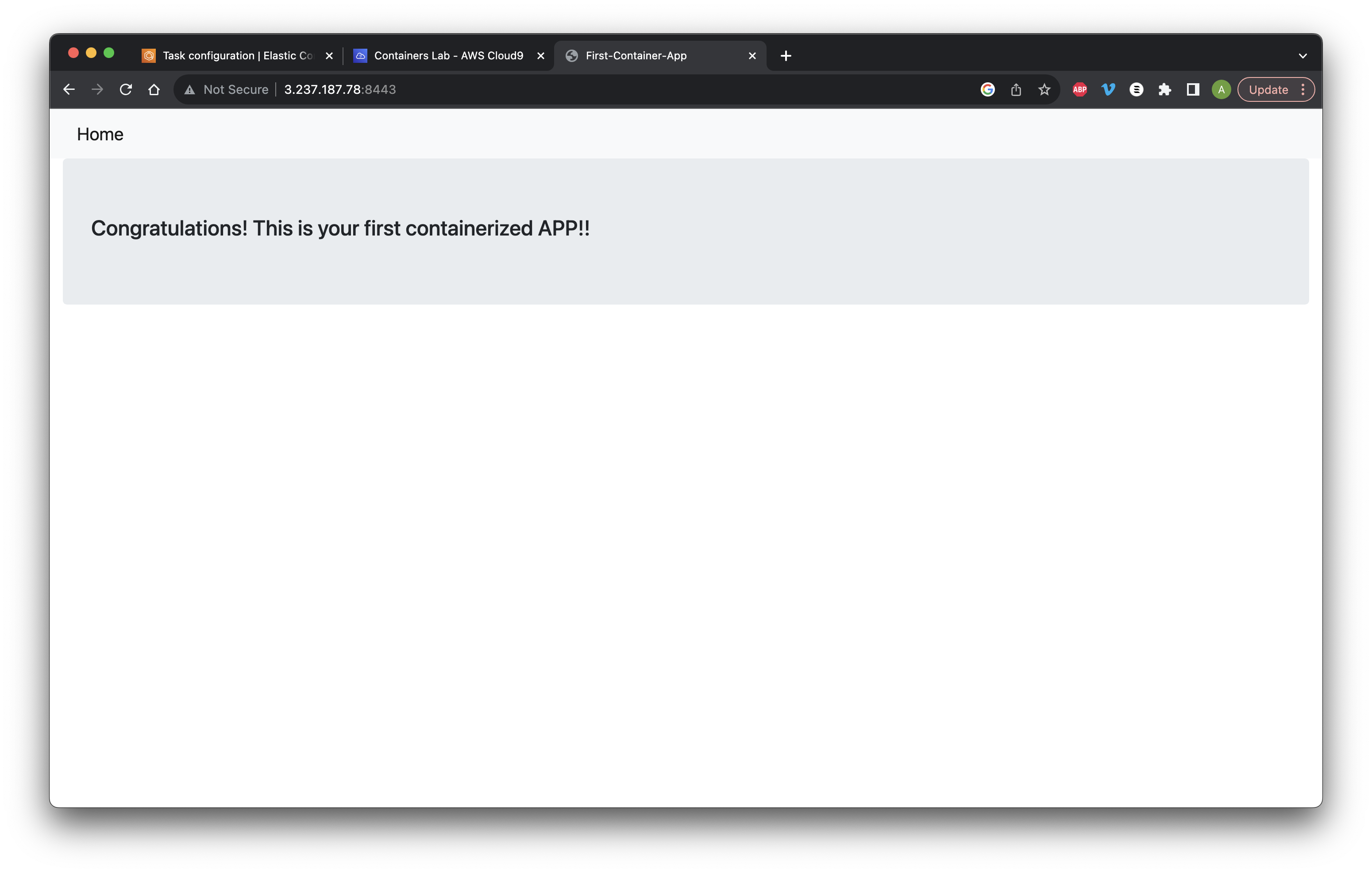1372x873 pixels.
Task: Go back to the previous page
Action: point(69,89)
